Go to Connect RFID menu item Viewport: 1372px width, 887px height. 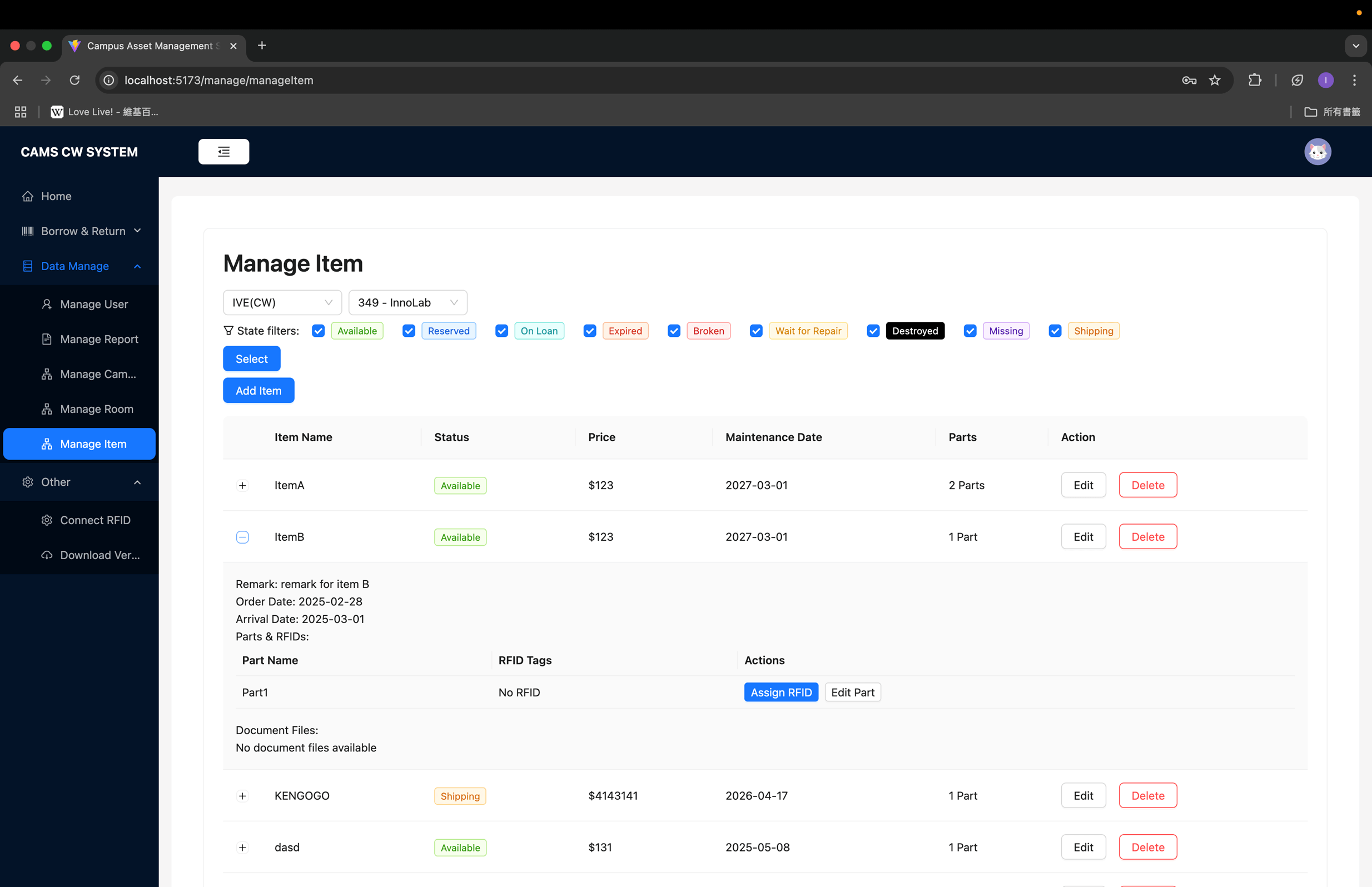click(95, 520)
